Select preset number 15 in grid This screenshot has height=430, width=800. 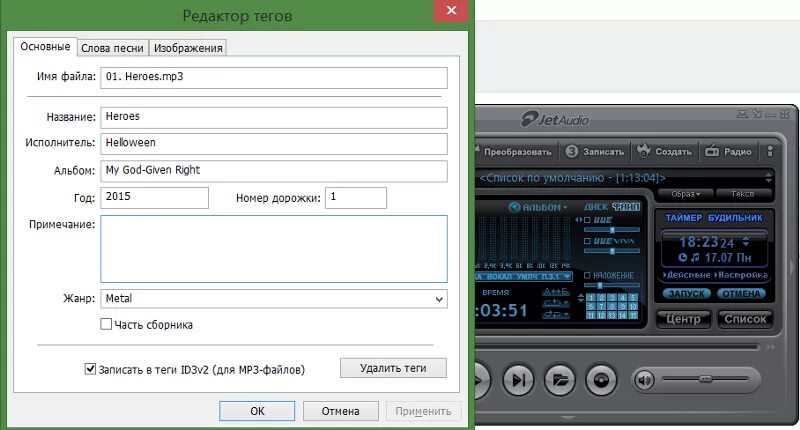coord(633,316)
